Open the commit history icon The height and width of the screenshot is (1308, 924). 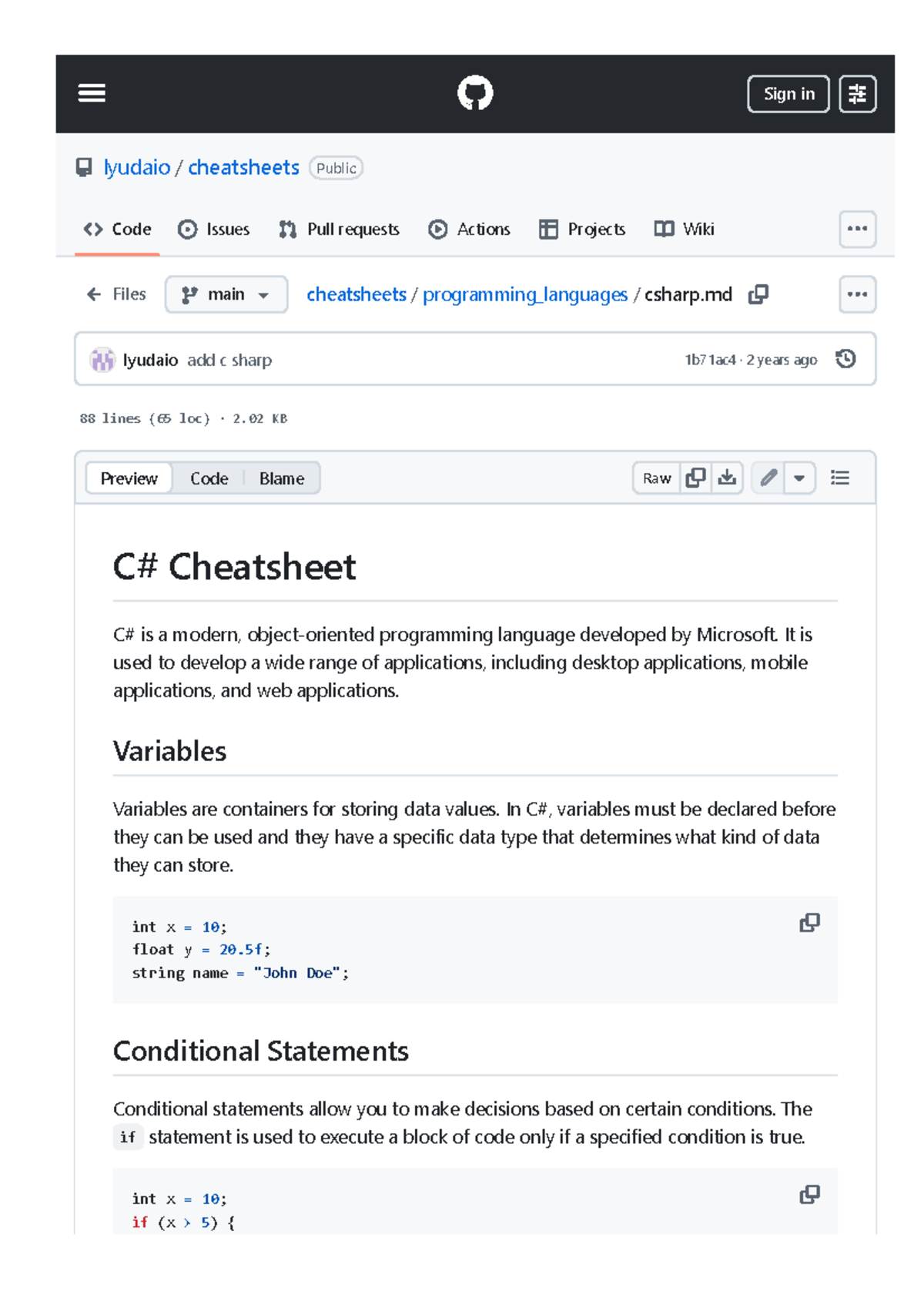pos(847,359)
